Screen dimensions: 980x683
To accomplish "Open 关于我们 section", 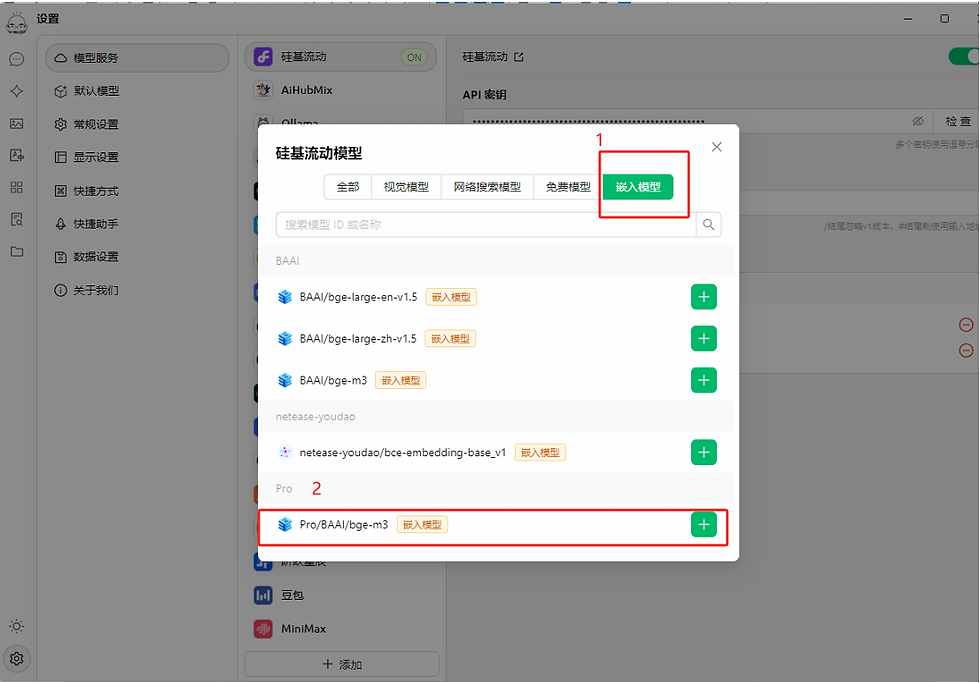I will click(137, 290).
